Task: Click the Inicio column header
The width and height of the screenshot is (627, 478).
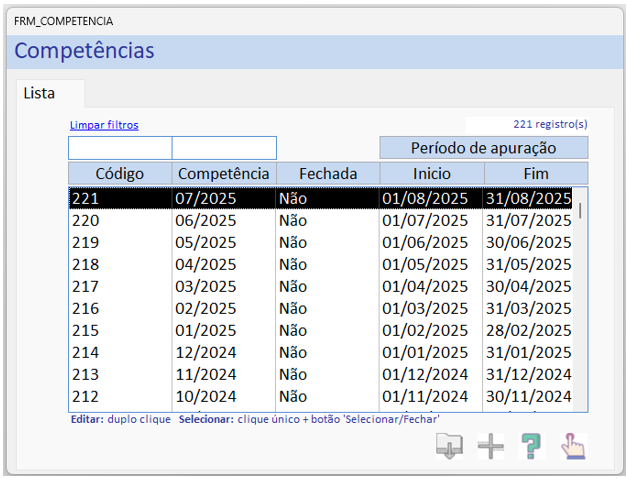Action: click(x=432, y=174)
